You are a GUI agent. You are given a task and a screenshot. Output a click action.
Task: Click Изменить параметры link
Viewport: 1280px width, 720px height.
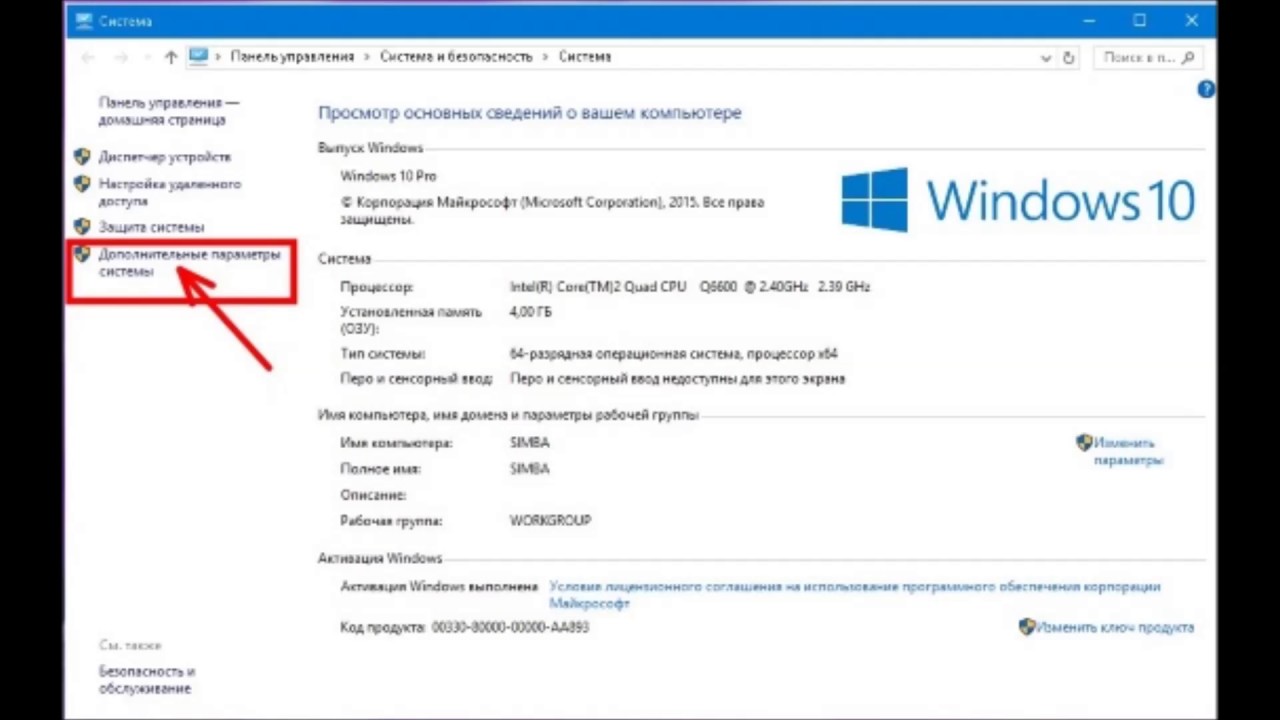(x=1129, y=451)
